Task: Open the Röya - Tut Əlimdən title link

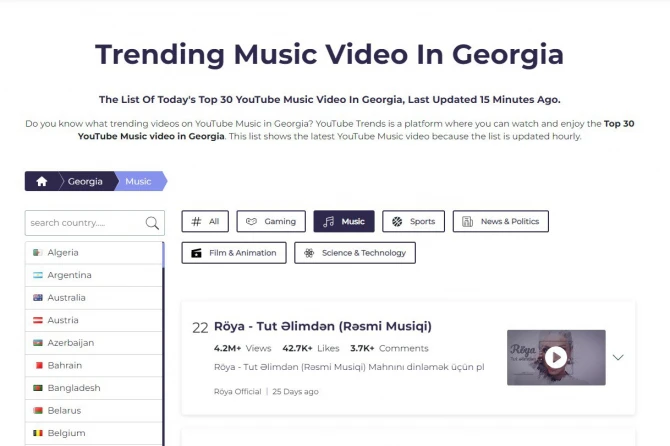Action: [x=323, y=326]
